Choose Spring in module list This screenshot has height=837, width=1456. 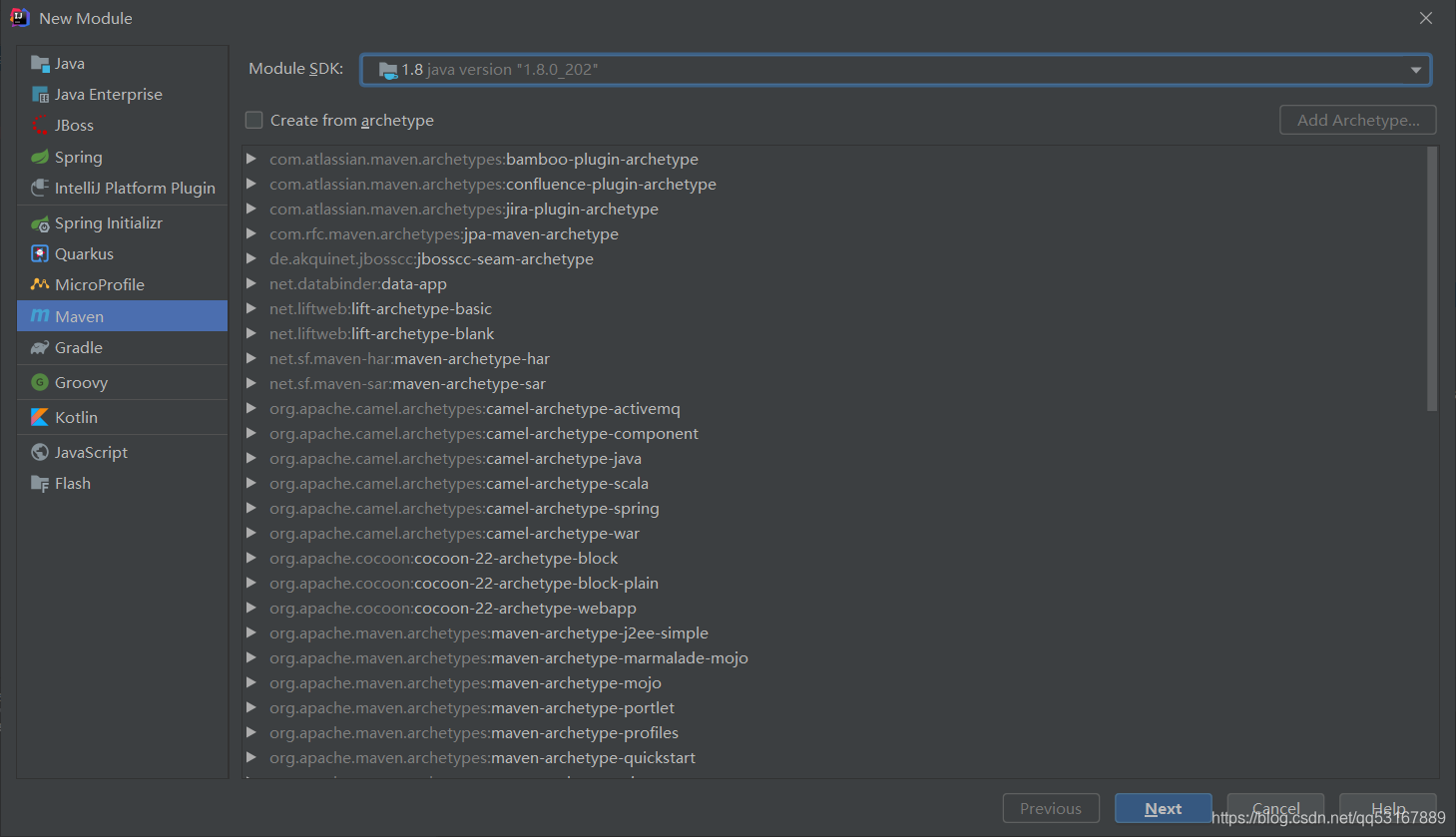tap(122, 158)
